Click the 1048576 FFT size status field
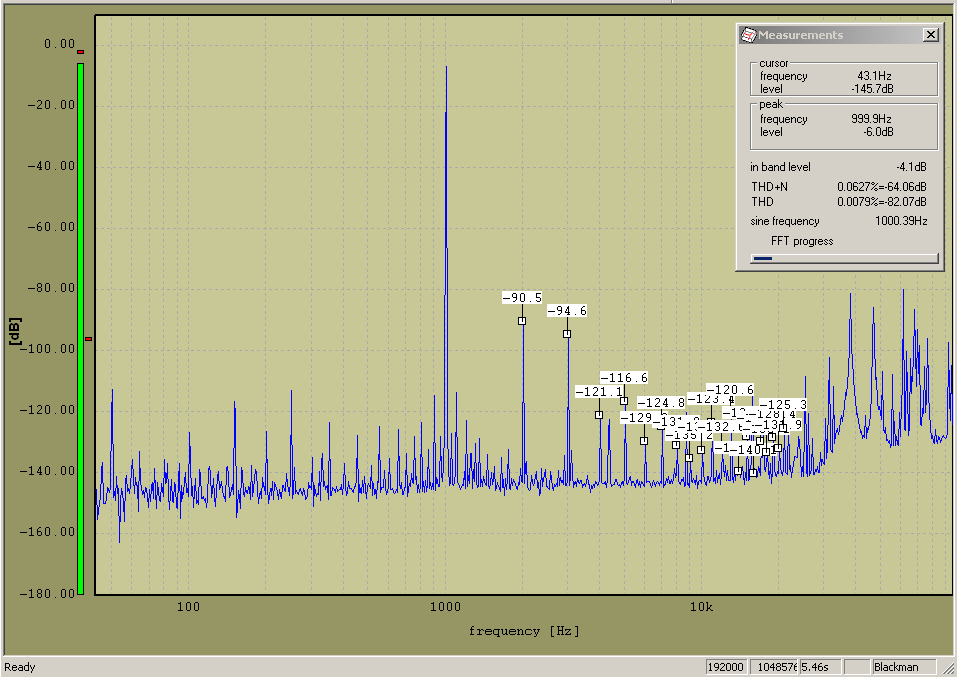The image size is (957, 677). (776, 667)
